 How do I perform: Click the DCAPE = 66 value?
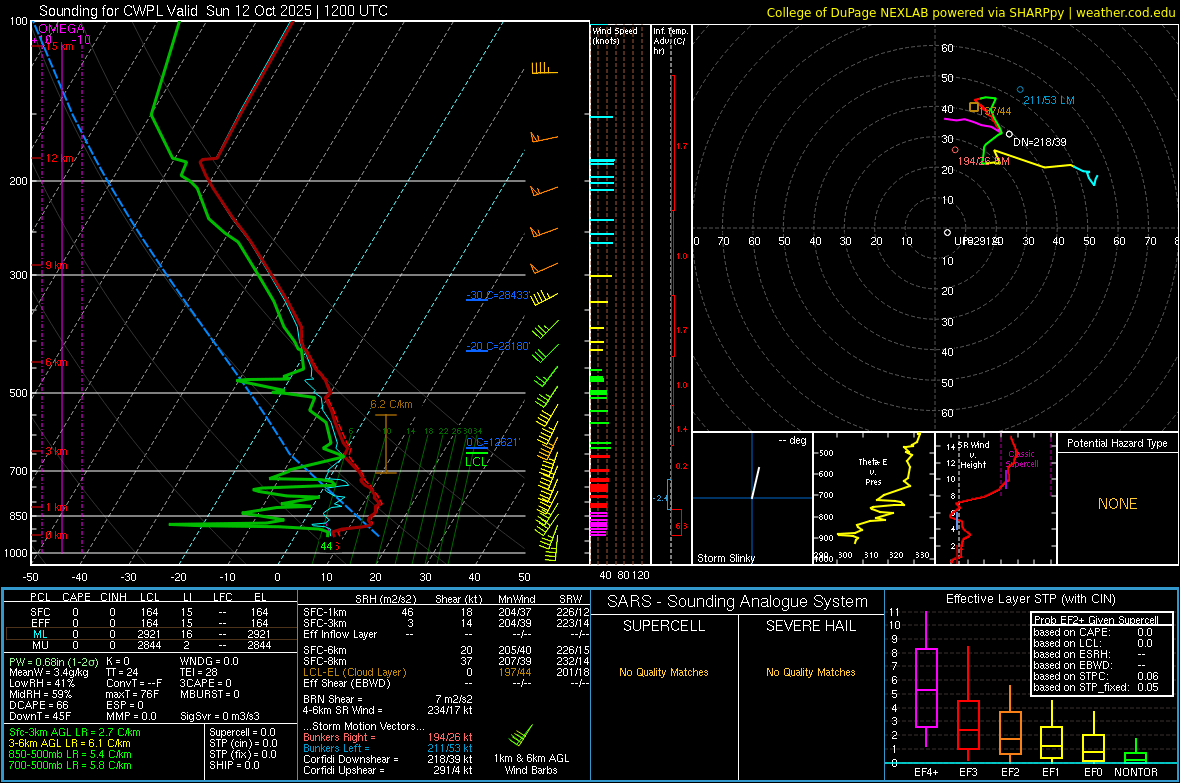[38, 705]
